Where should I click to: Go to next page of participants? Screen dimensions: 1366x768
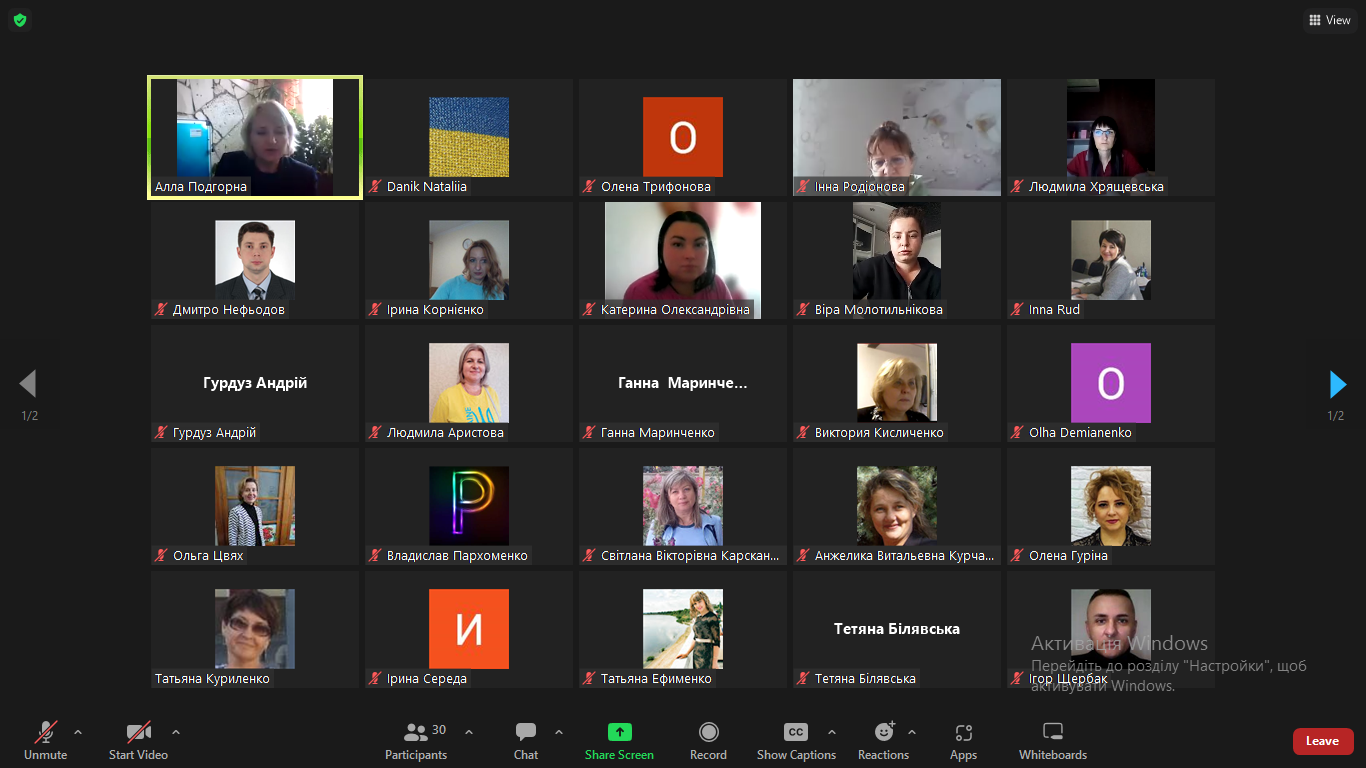[x=1337, y=384]
